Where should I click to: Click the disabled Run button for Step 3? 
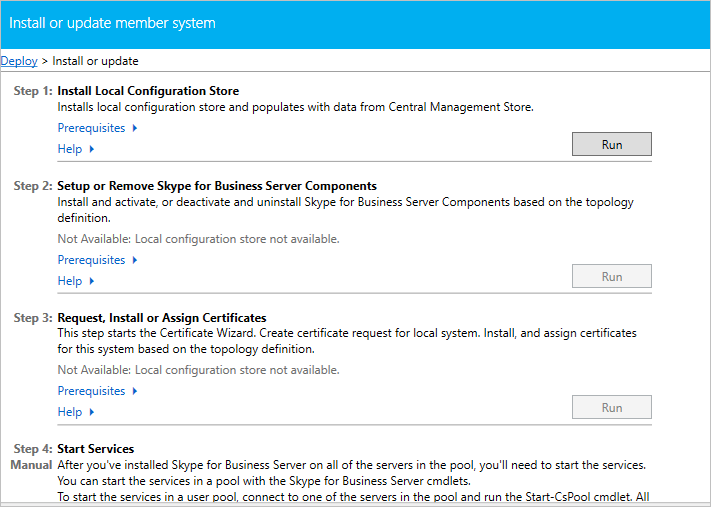612,407
